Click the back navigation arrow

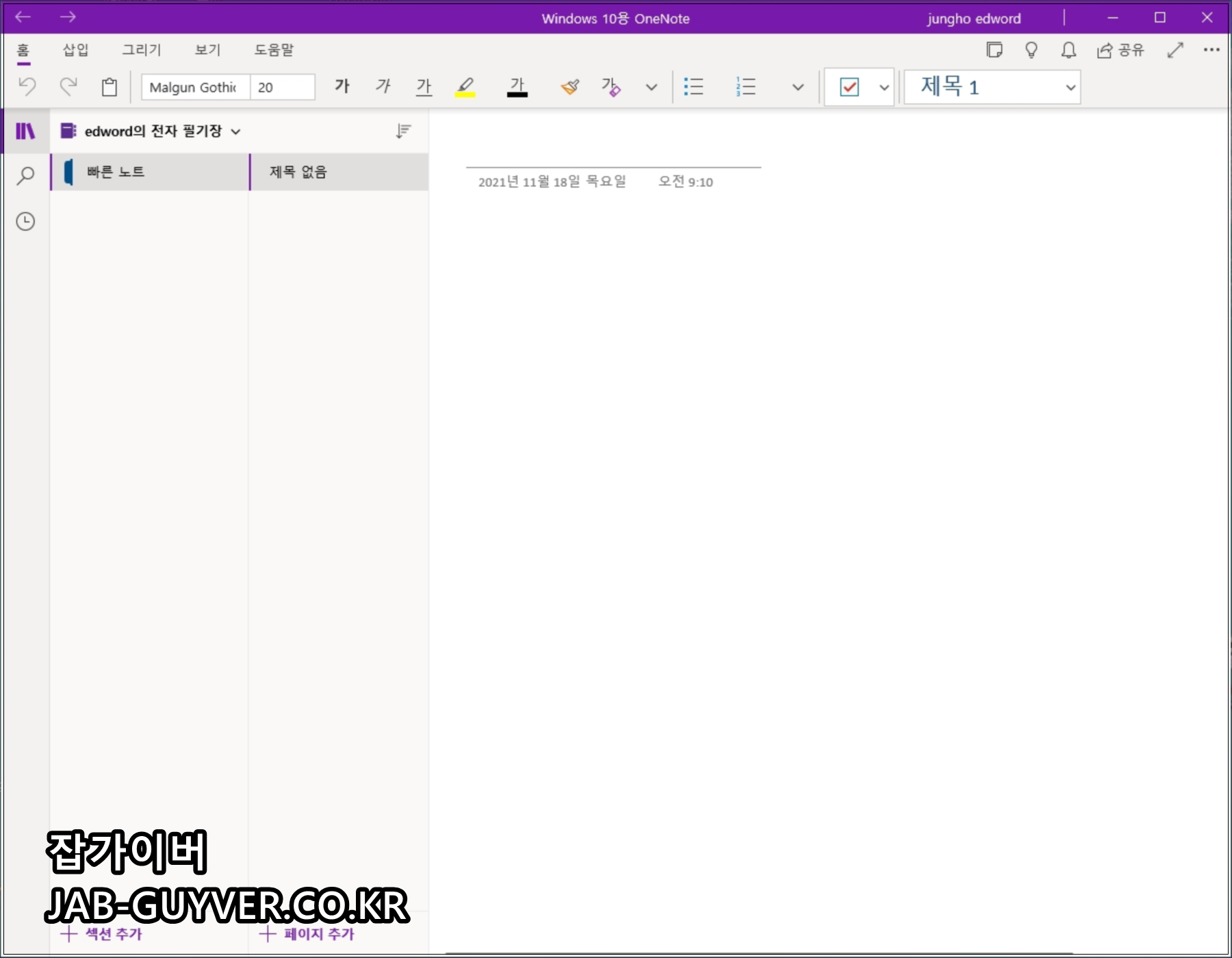23,17
